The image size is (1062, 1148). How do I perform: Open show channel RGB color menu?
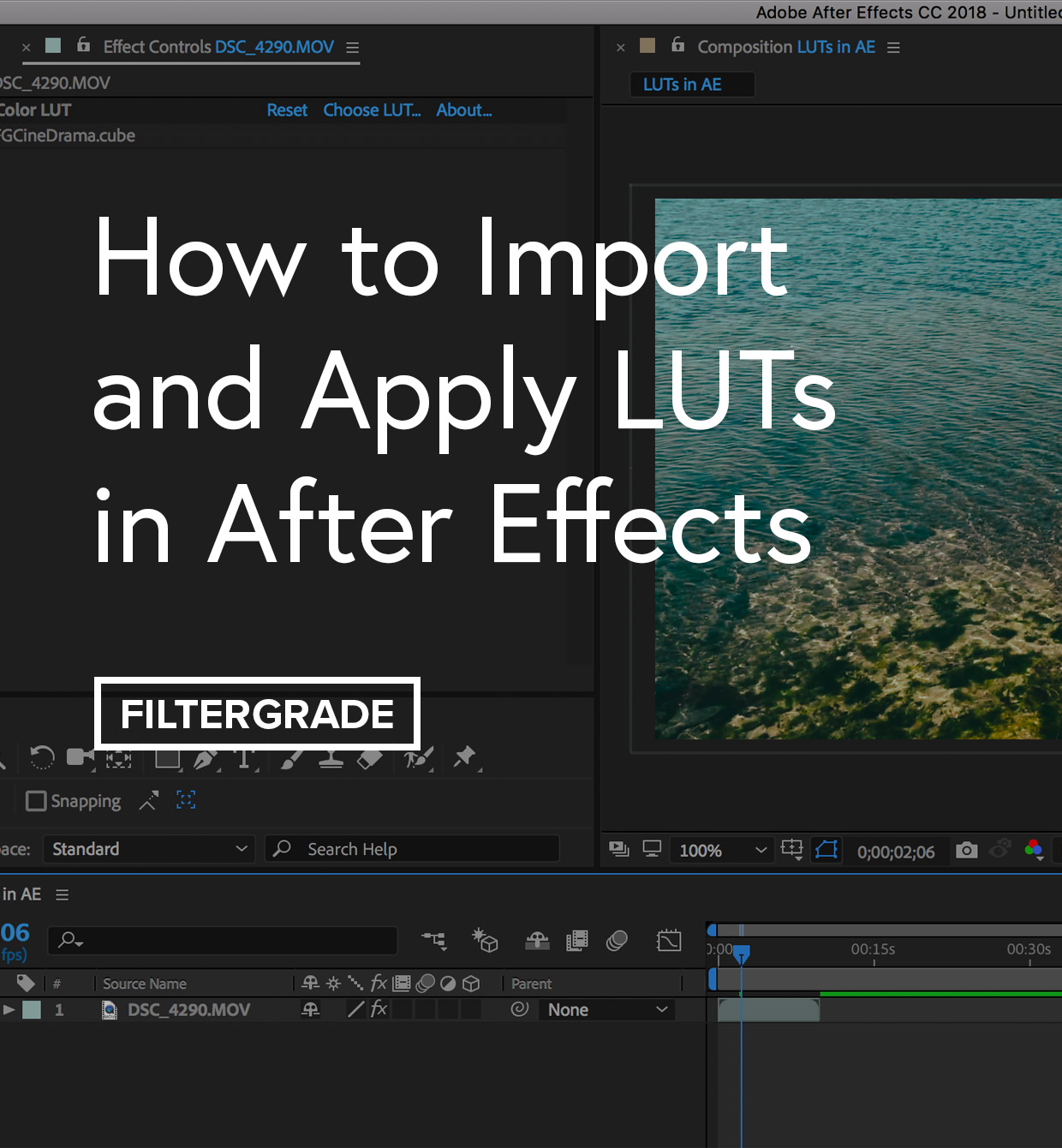pos(1034,850)
